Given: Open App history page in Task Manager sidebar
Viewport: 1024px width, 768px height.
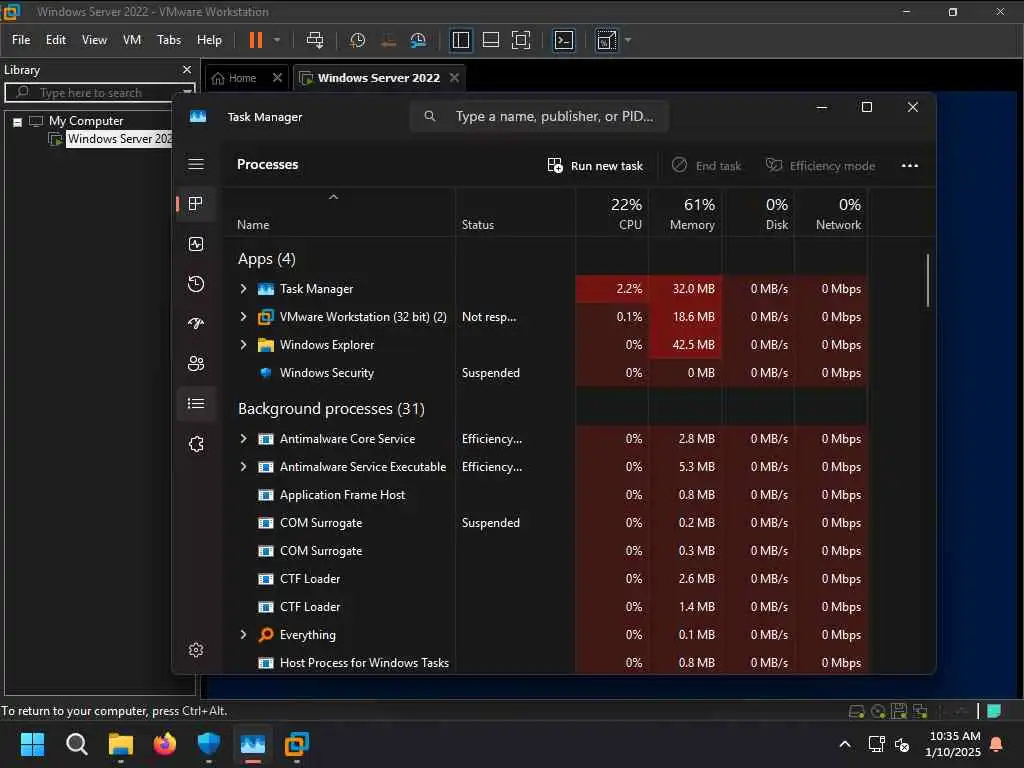Looking at the screenshot, I should [x=196, y=284].
